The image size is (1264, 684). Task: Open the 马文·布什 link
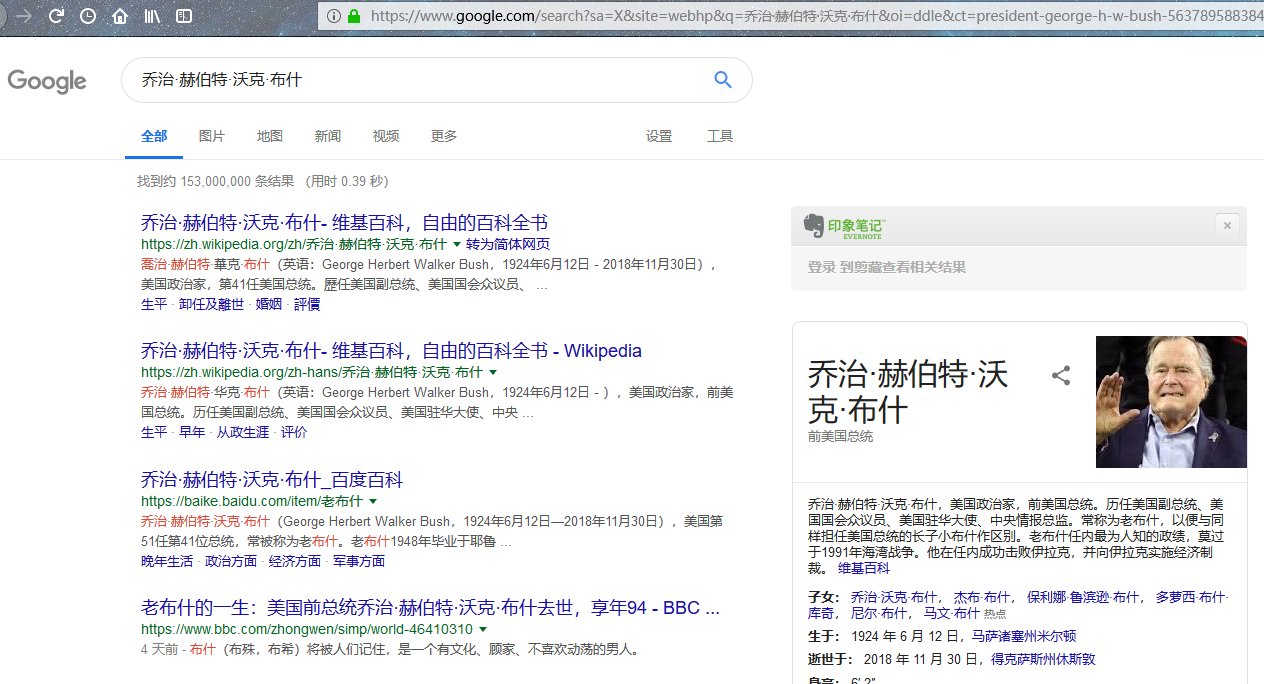[x=952, y=613]
